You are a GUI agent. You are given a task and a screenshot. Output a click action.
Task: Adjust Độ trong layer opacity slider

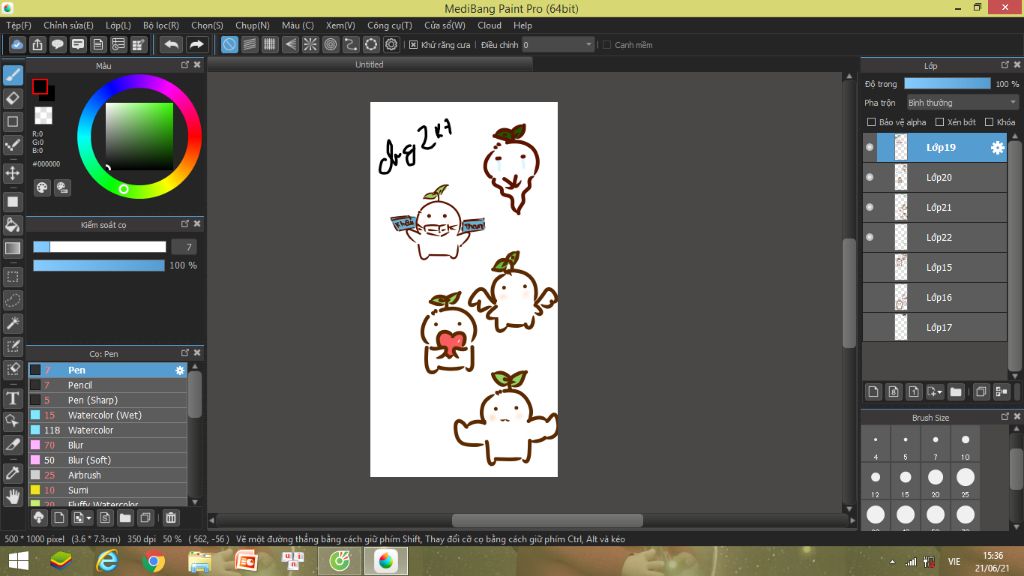click(x=947, y=84)
